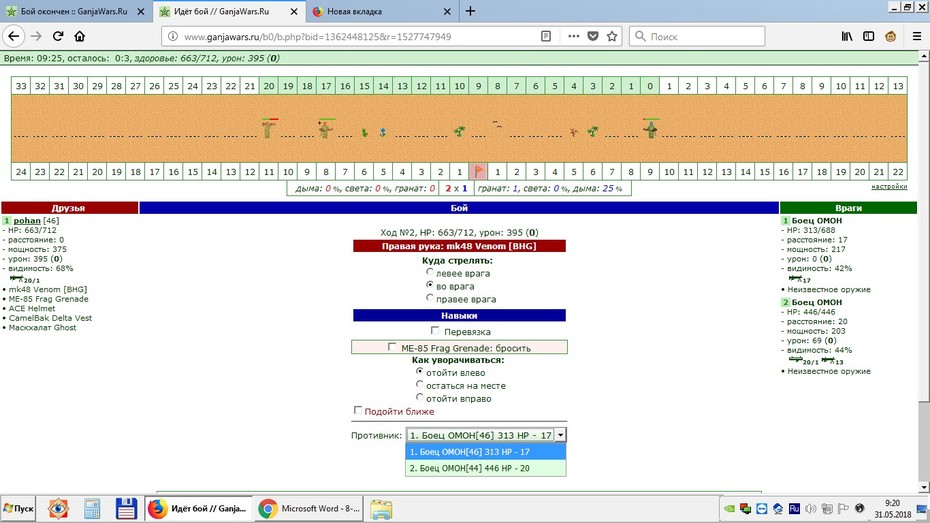Choose 'остаться на месте' dodge option

pyautogui.click(x=420, y=384)
